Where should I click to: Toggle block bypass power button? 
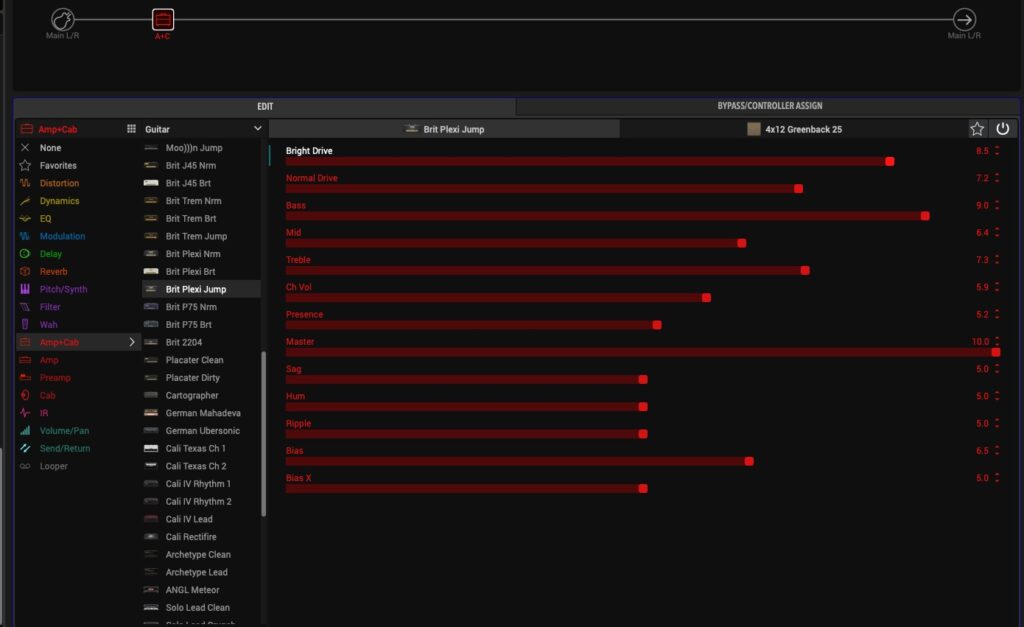coord(1002,129)
